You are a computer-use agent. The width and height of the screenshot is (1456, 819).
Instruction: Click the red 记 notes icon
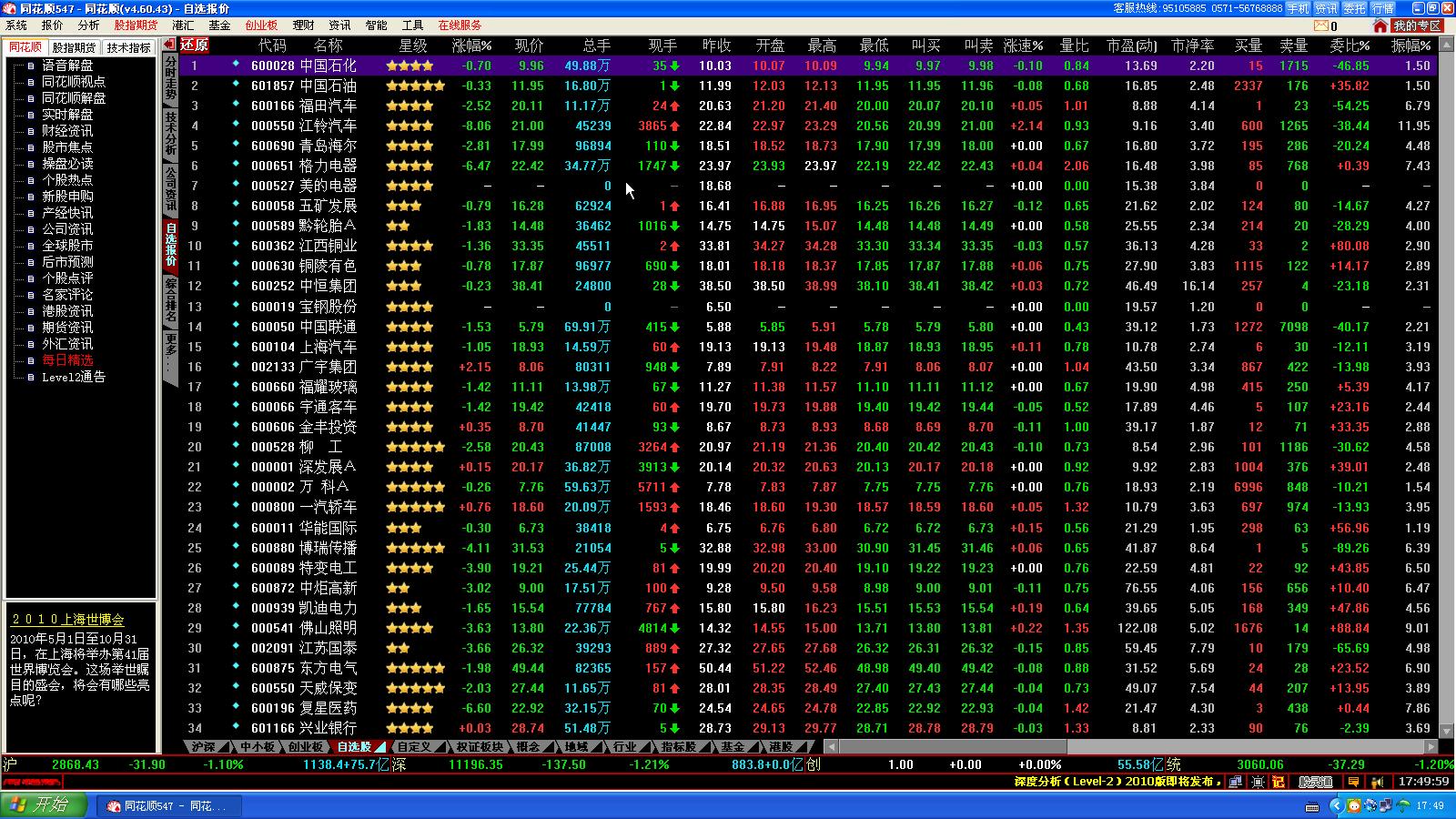point(1279,781)
